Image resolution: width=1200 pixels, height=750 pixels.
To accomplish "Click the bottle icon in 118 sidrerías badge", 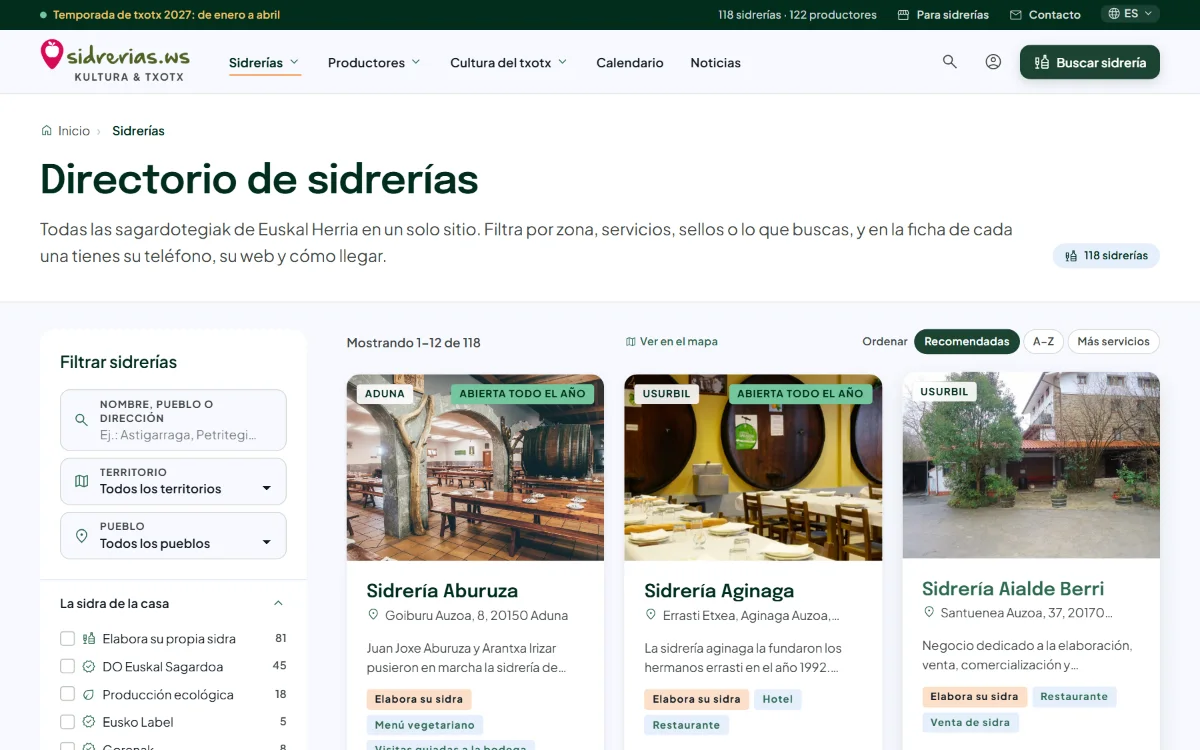I will click(x=1071, y=256).
